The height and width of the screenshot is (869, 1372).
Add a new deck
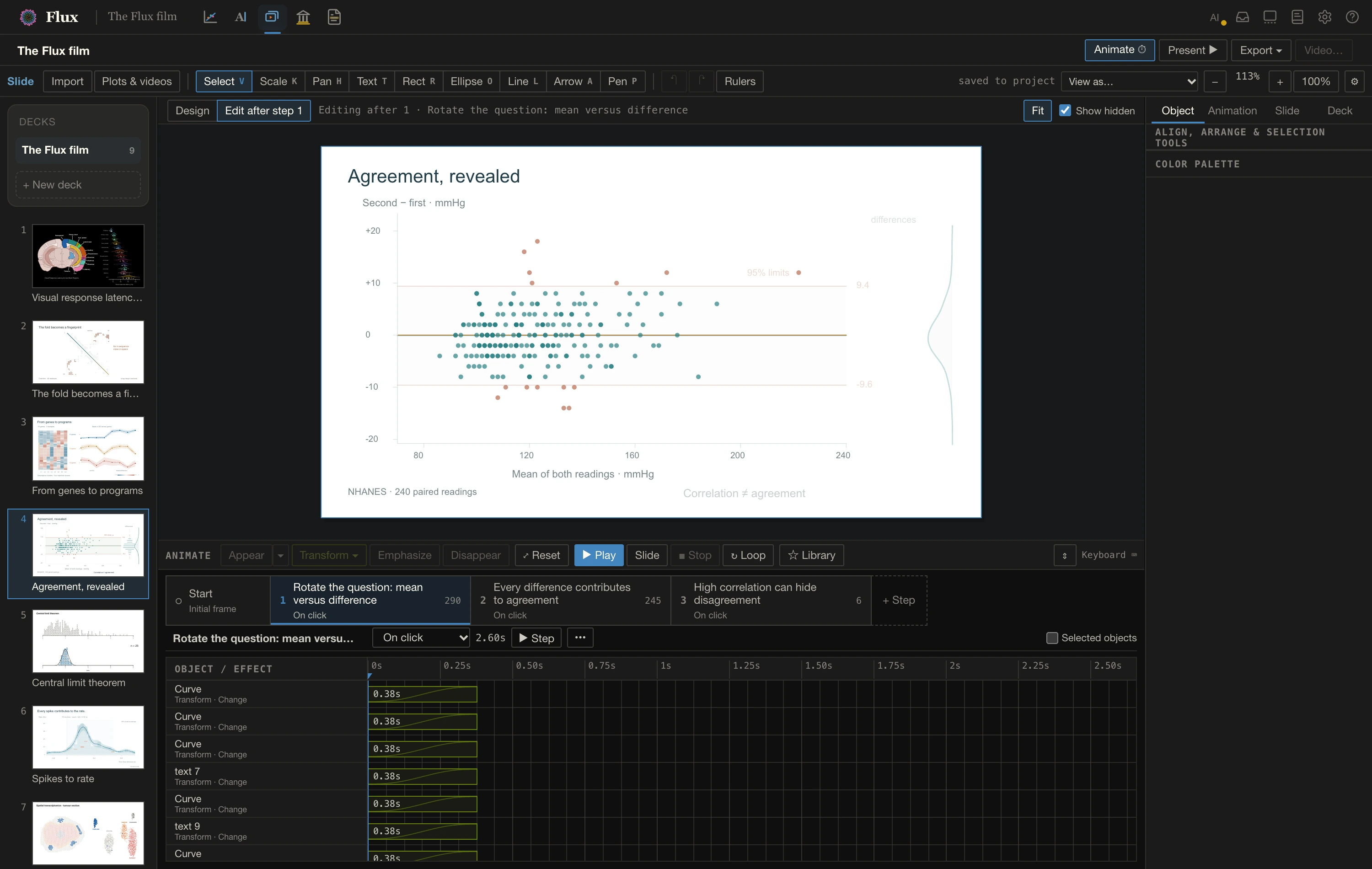click(x=78, y=185)
